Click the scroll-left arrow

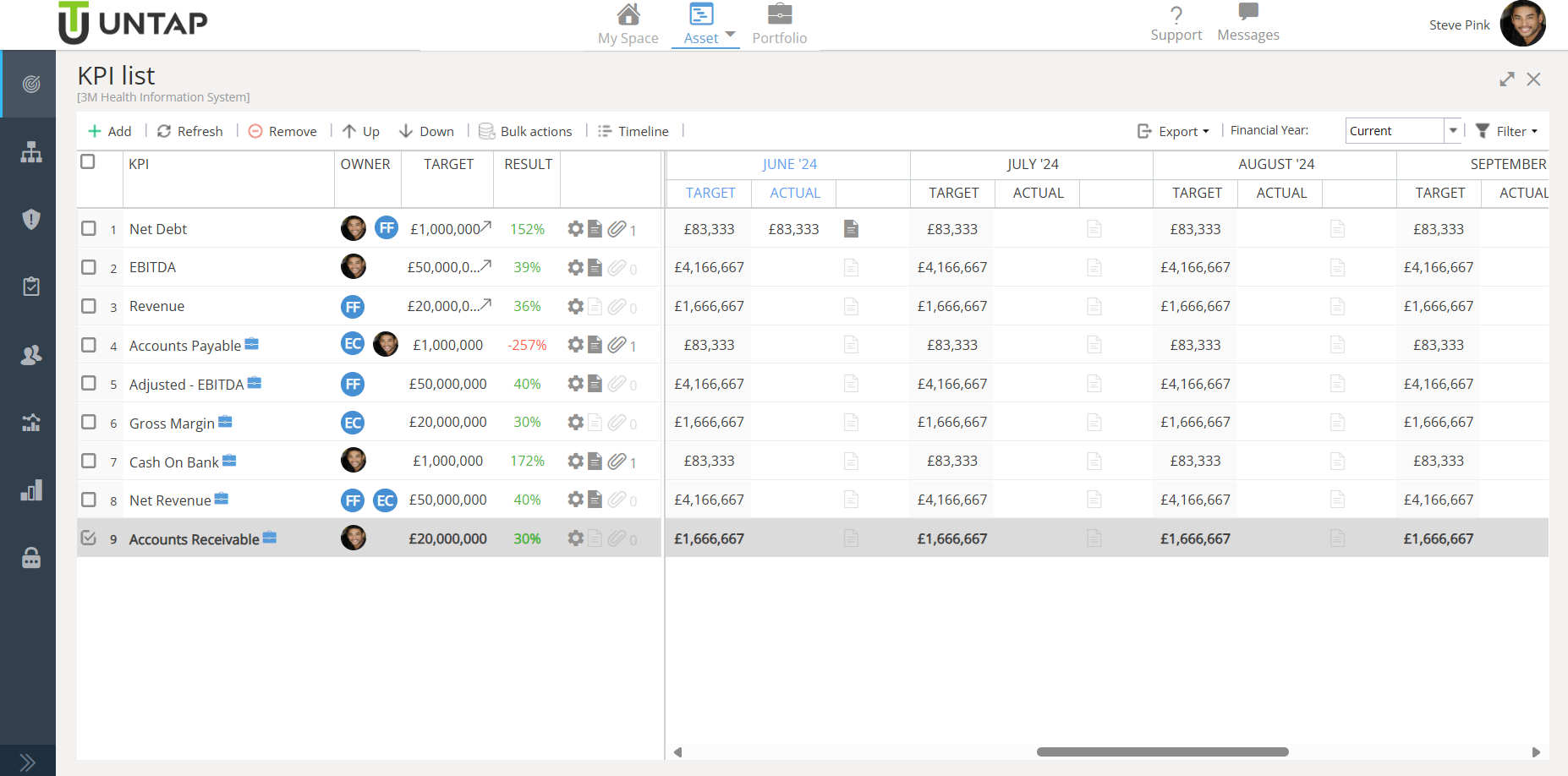tap(677, 751)
